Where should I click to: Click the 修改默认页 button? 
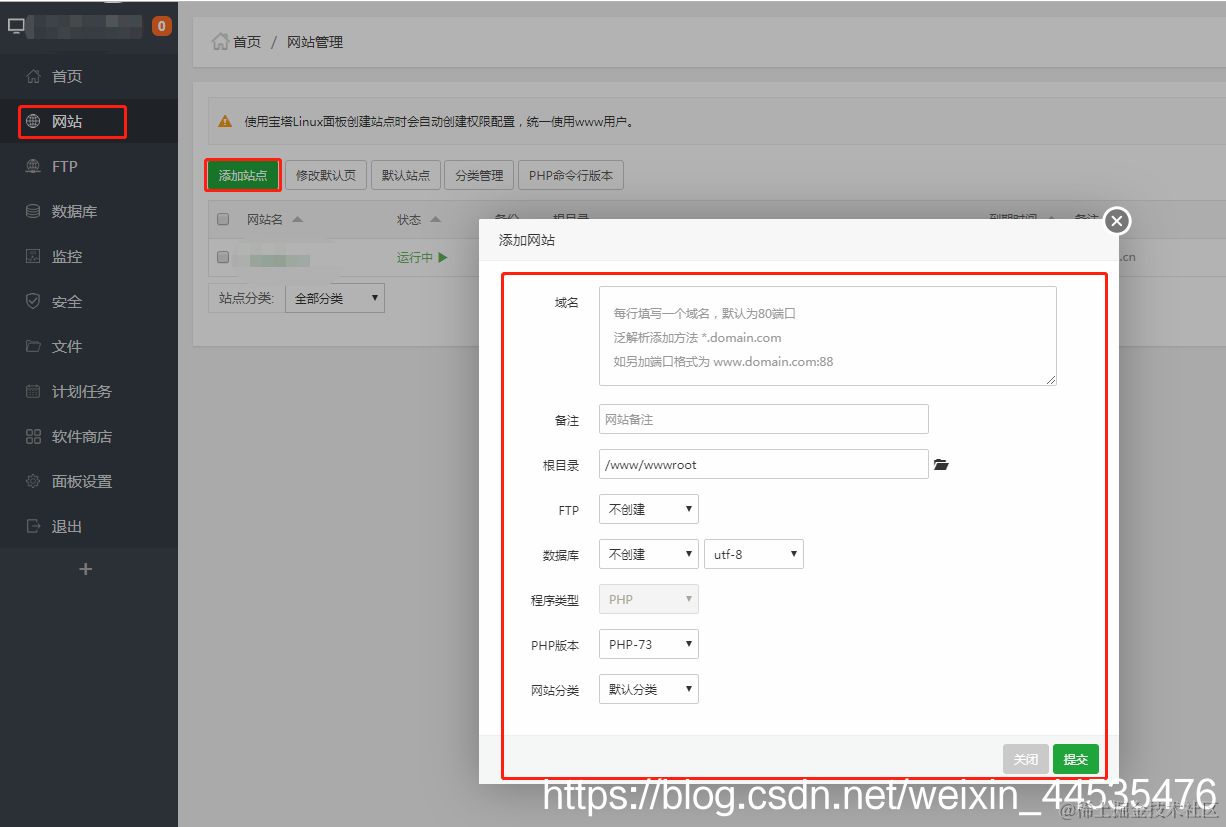tap(326, 175)
